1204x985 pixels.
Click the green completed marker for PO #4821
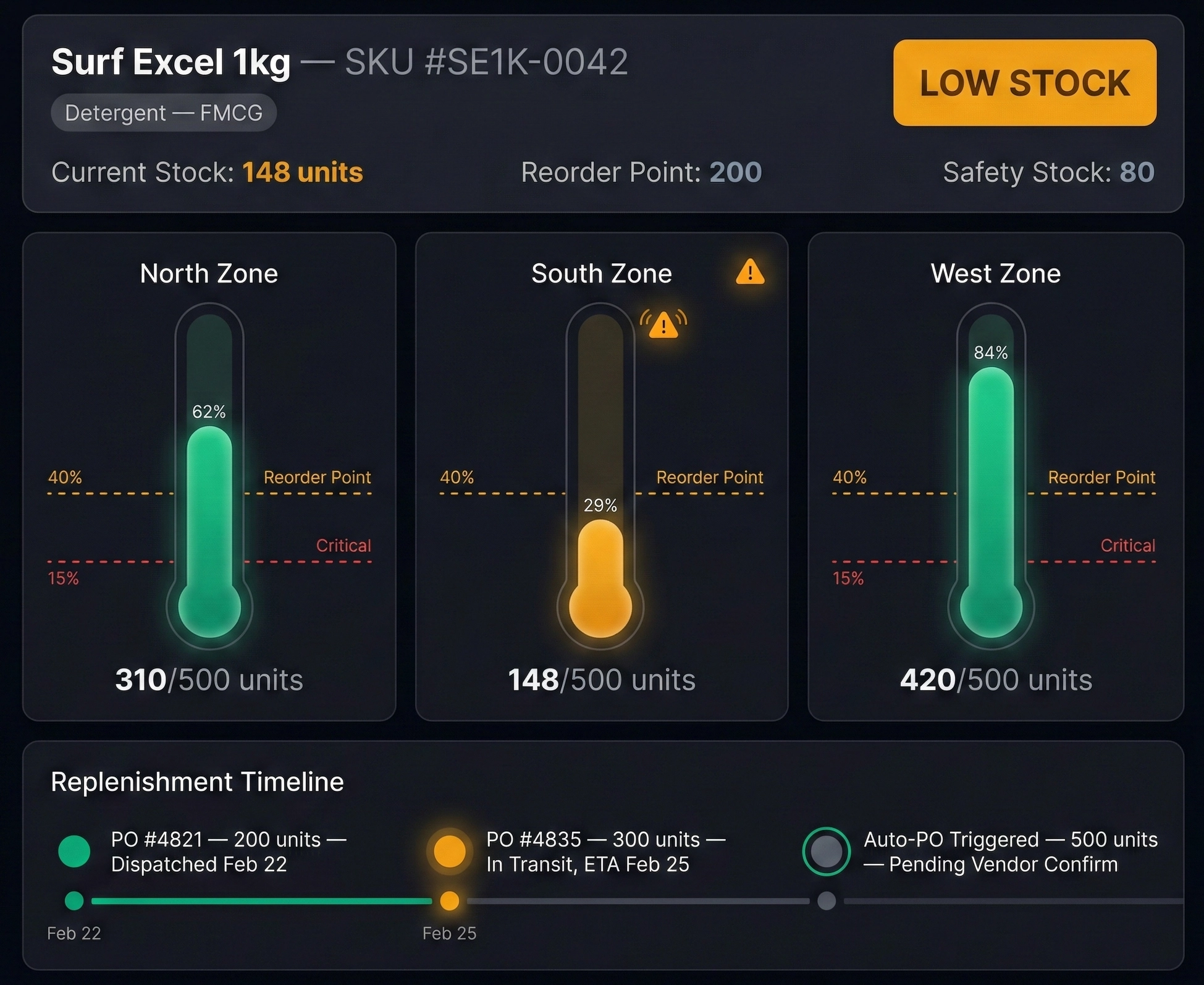(x=73, y=852)
